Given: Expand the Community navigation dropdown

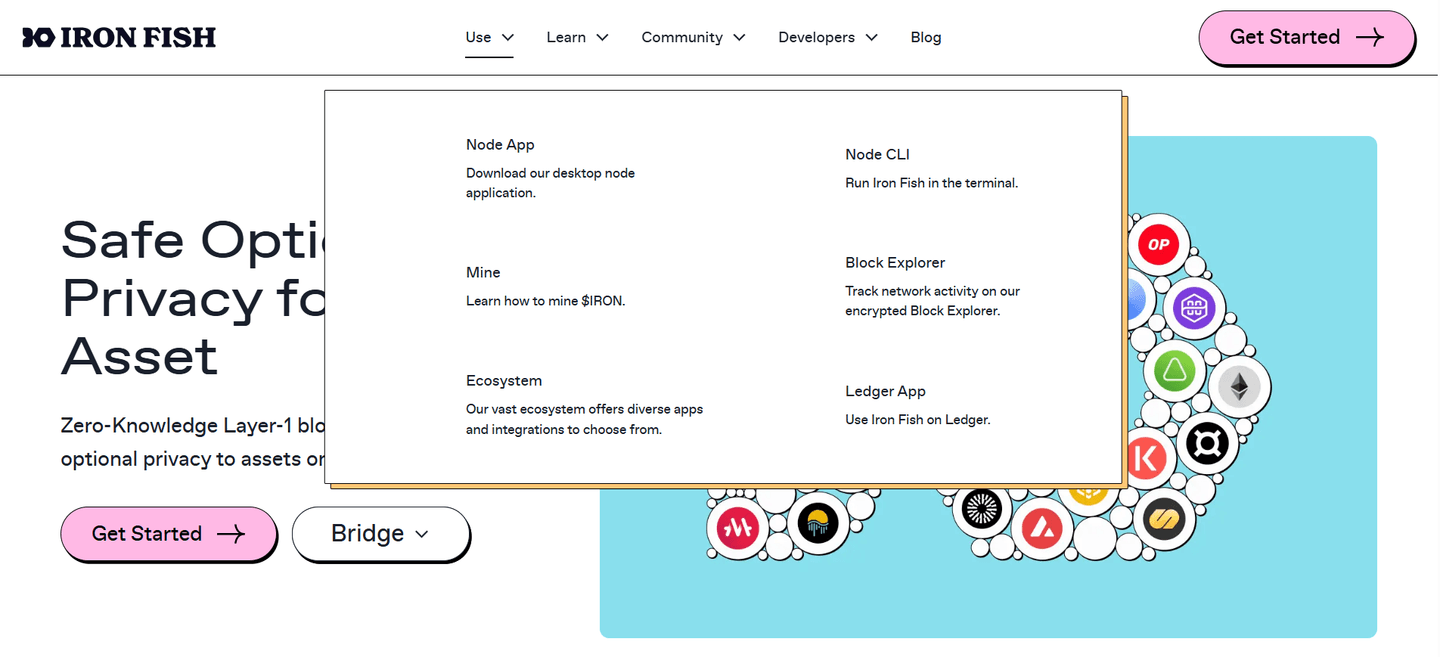Looking at the screenshot, I should click(x=694, y=37).
